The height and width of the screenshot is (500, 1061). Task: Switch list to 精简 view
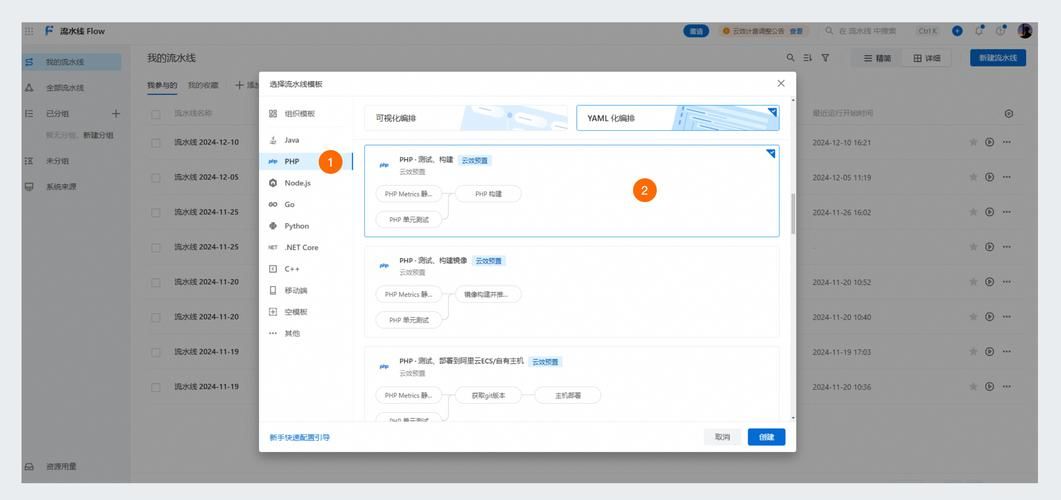(x=877, y=58)
